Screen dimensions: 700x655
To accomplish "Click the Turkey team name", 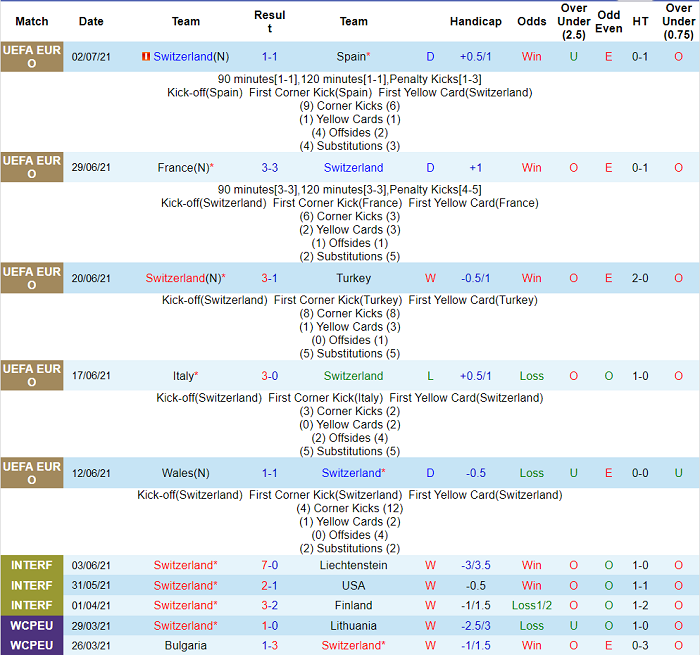I will click(x=353, y=278).
